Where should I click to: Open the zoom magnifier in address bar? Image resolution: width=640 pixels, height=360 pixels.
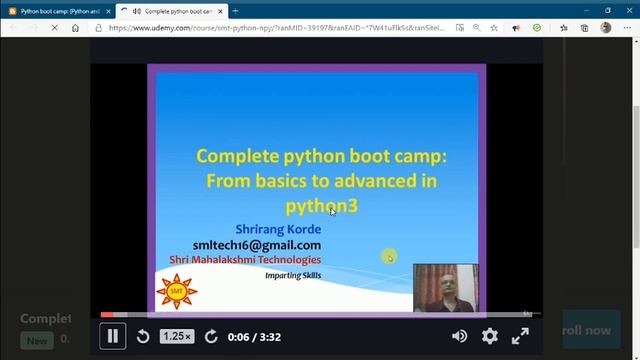coord(477,28)
